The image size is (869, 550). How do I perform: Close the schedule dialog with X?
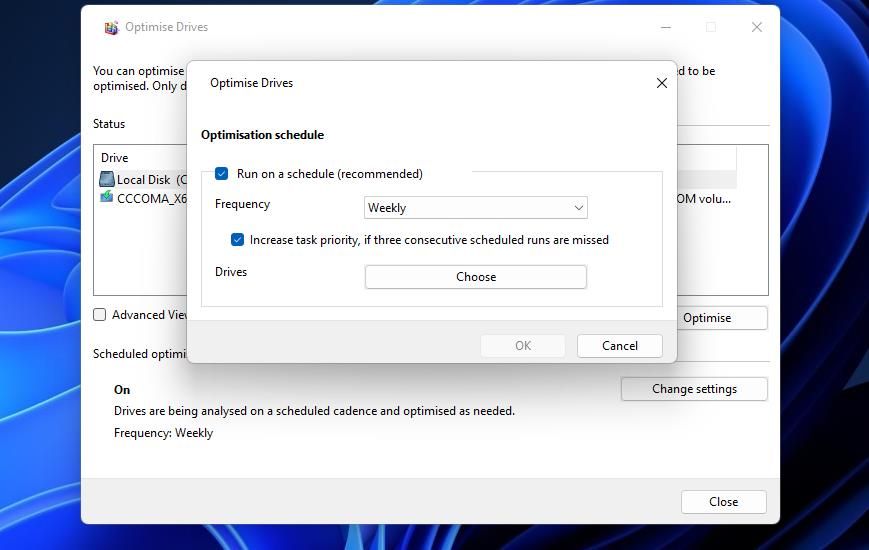point(662,83)
